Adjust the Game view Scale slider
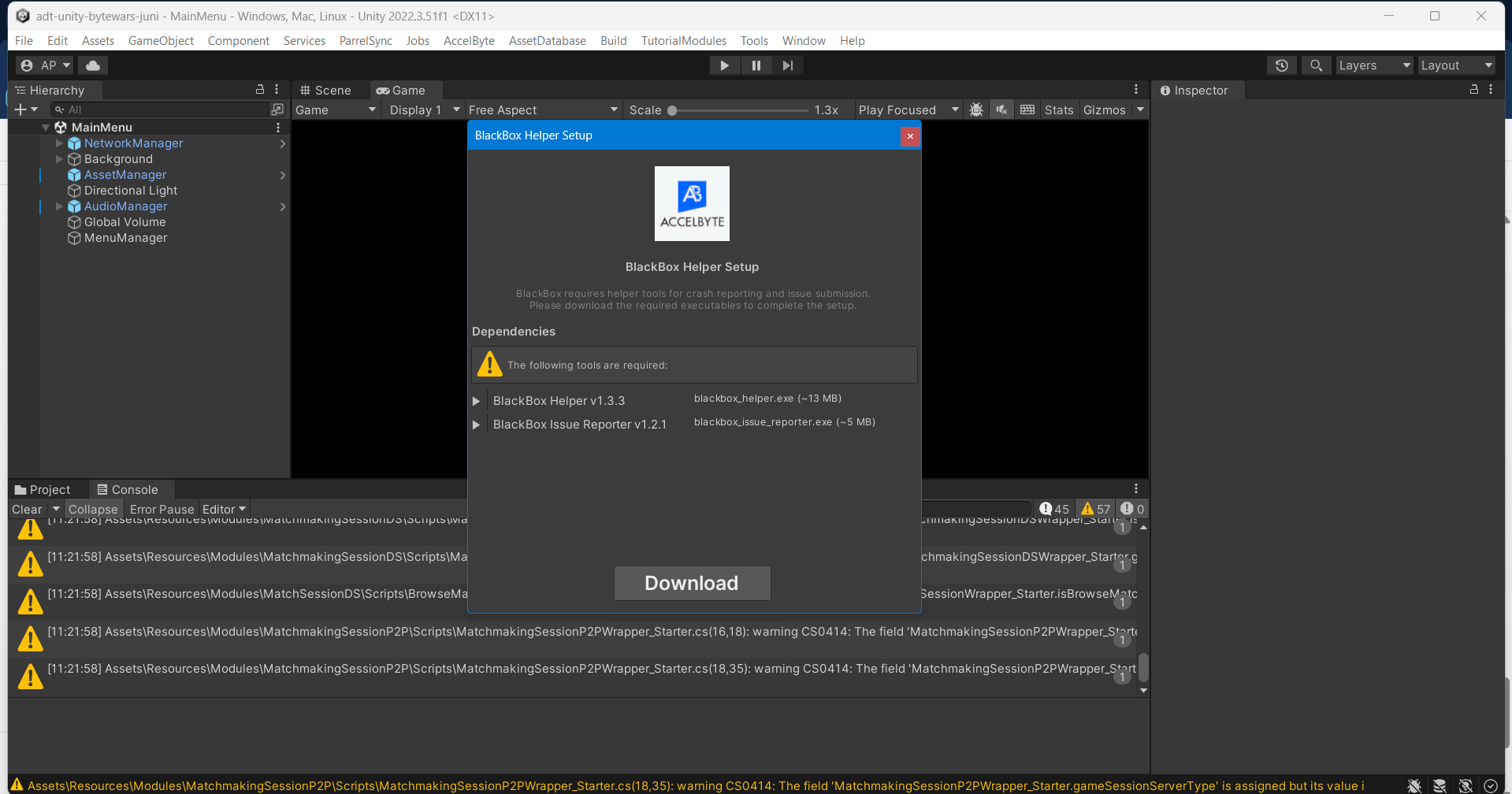The image size is (1512, 794). click(x=672, y=109)
